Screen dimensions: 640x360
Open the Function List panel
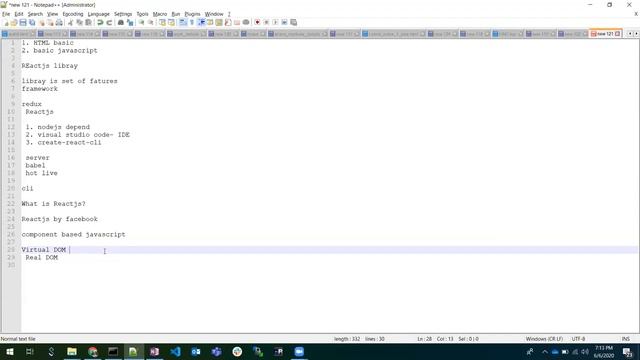pyautogui.click(x=228, y=22)
